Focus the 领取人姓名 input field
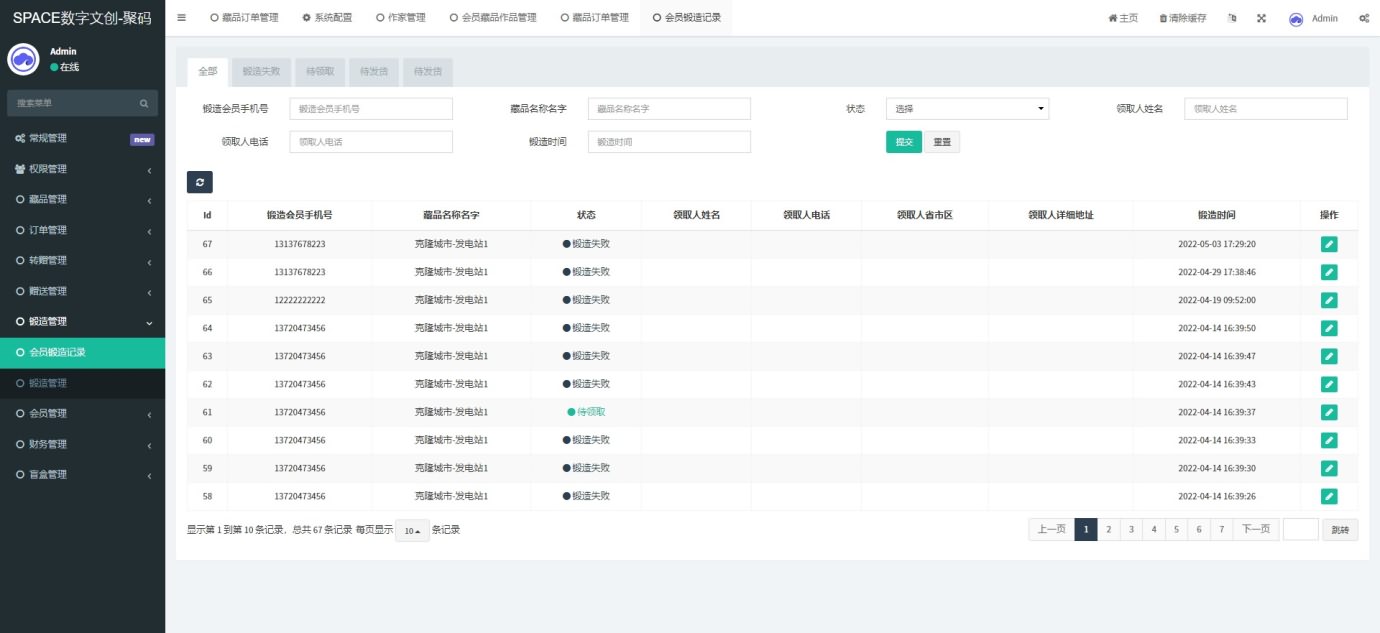The height and width of the screenshot is (633, 1380). point(1266,109)
